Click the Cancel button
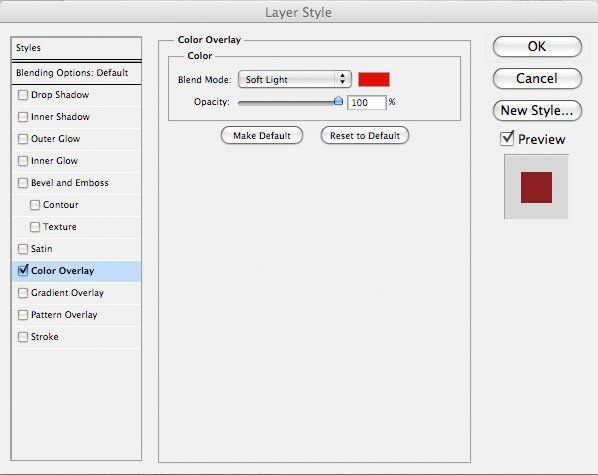 coord(537,79)
